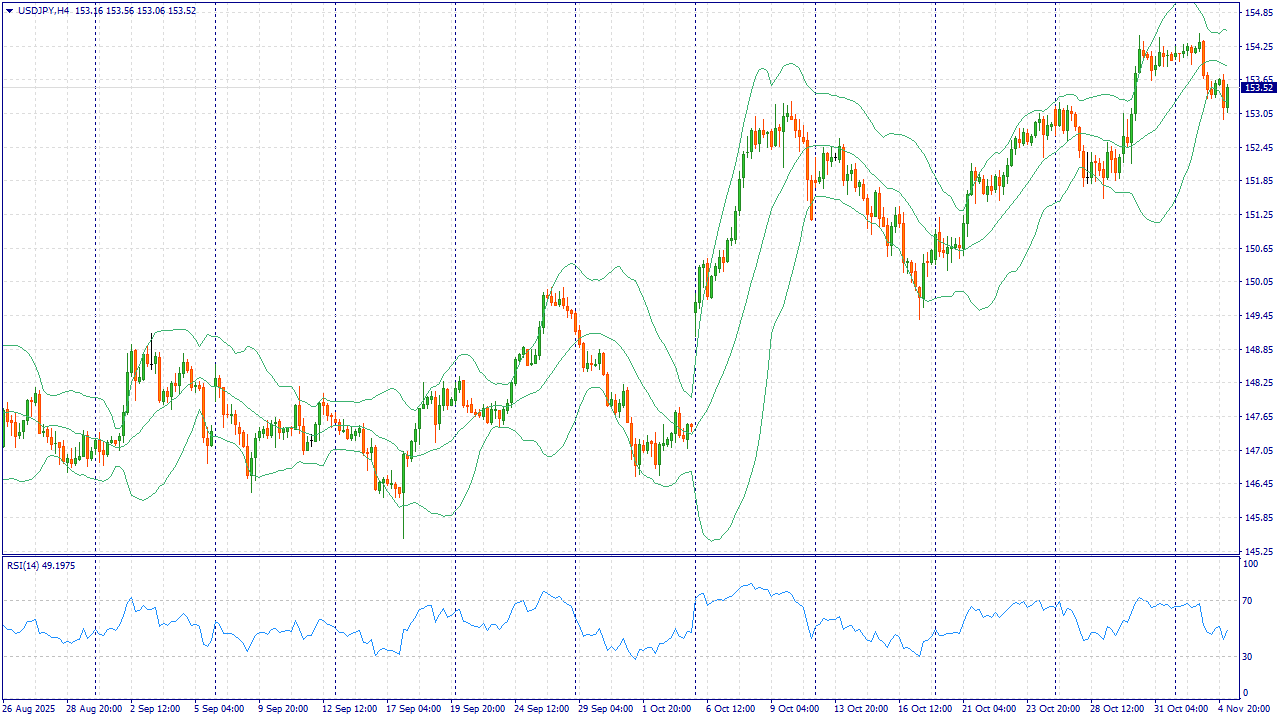Screen dimensions: 1280x720
Task: Click the 145.25 price axis label
Action: (1257, 552)
